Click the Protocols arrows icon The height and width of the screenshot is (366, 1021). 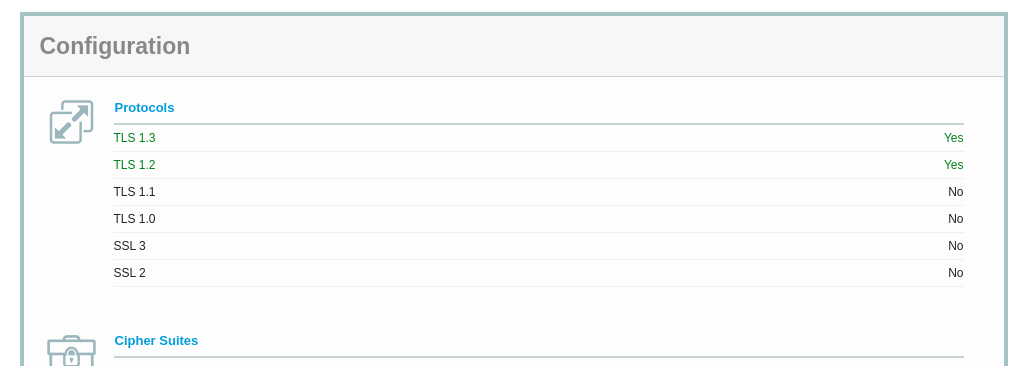[72, 122]
